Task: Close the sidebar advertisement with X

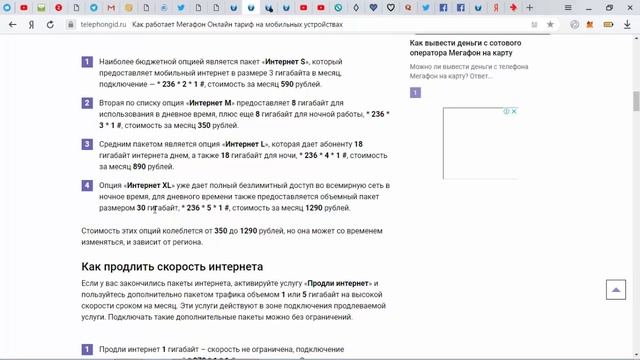Action: (x=514, y=111)
